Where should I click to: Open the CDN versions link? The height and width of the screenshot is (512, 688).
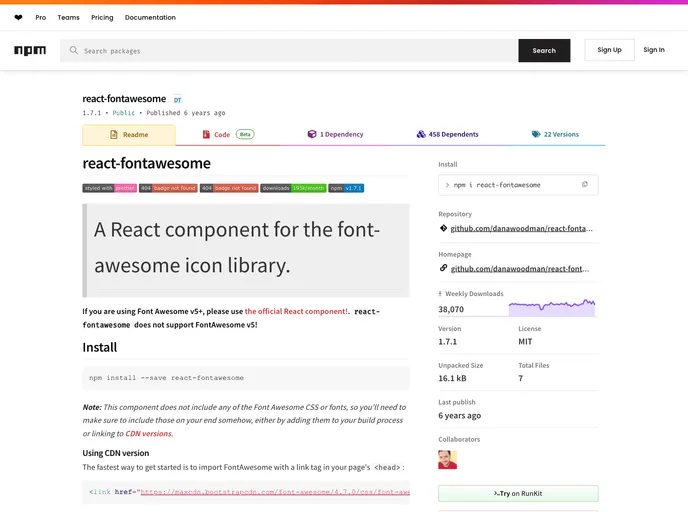tap(149, 433)
